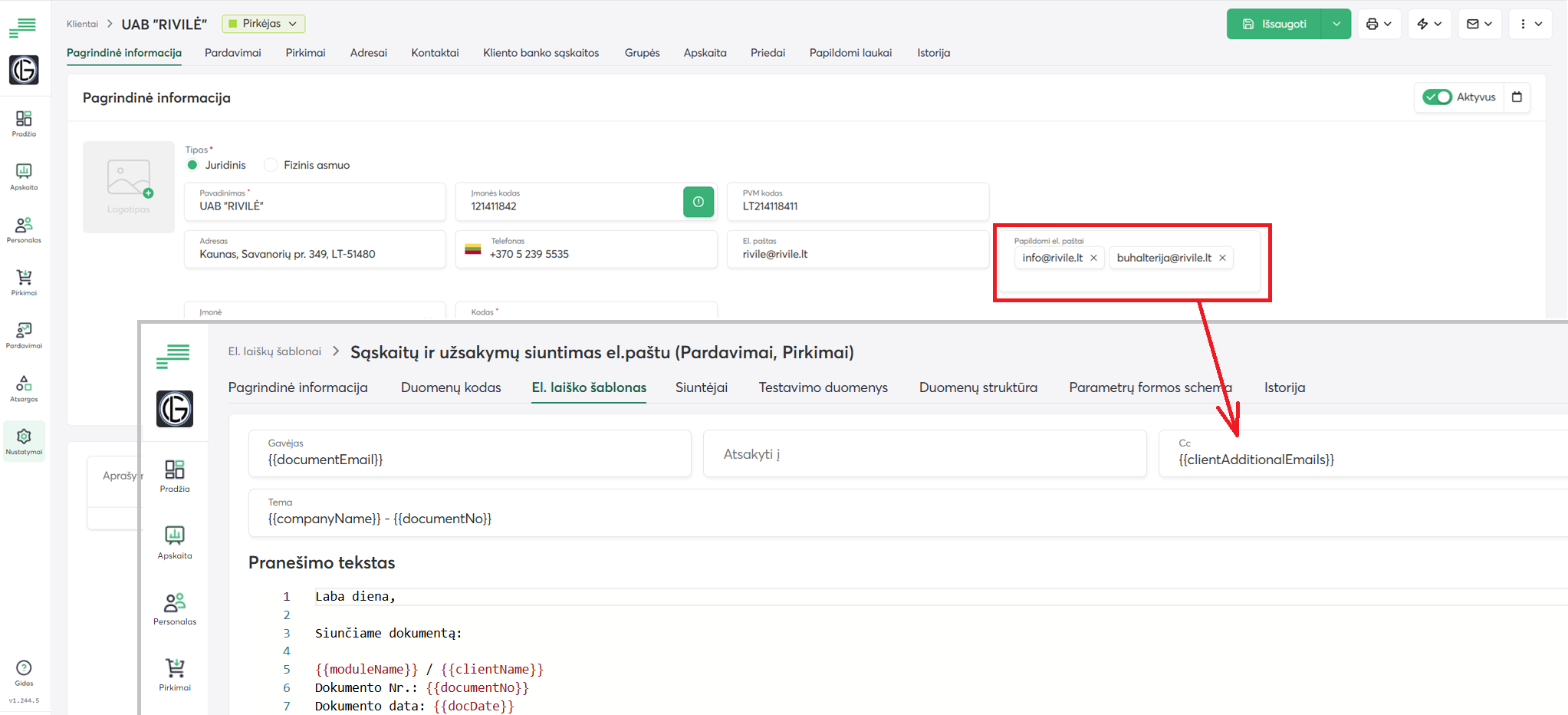Switch to the Kliento banko sąskaitos tab
The height and width of the screenshot is (715, 1568).
pyautogui.click(x=541, y=53)
